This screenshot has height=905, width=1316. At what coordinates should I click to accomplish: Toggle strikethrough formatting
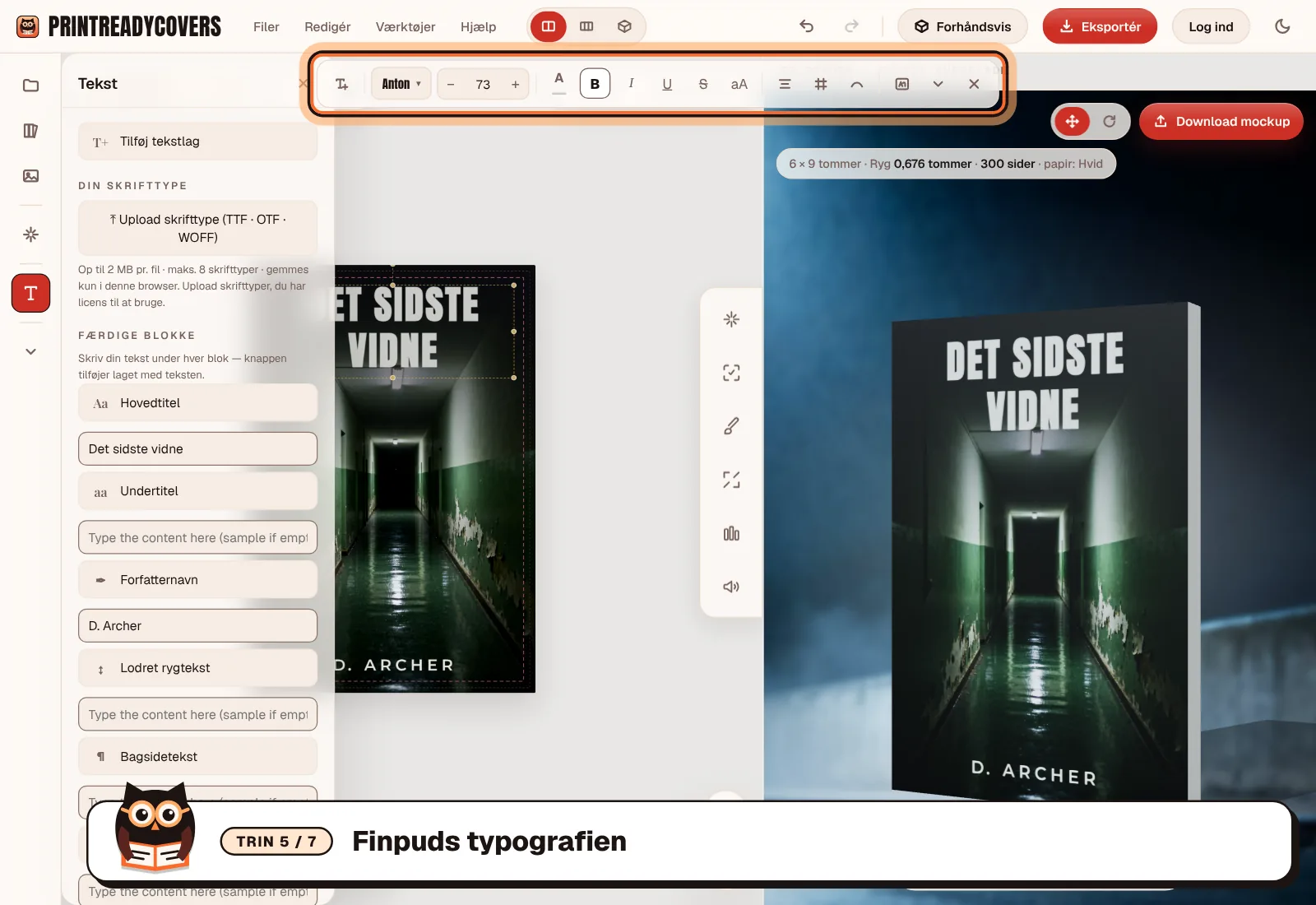point(703,84)
